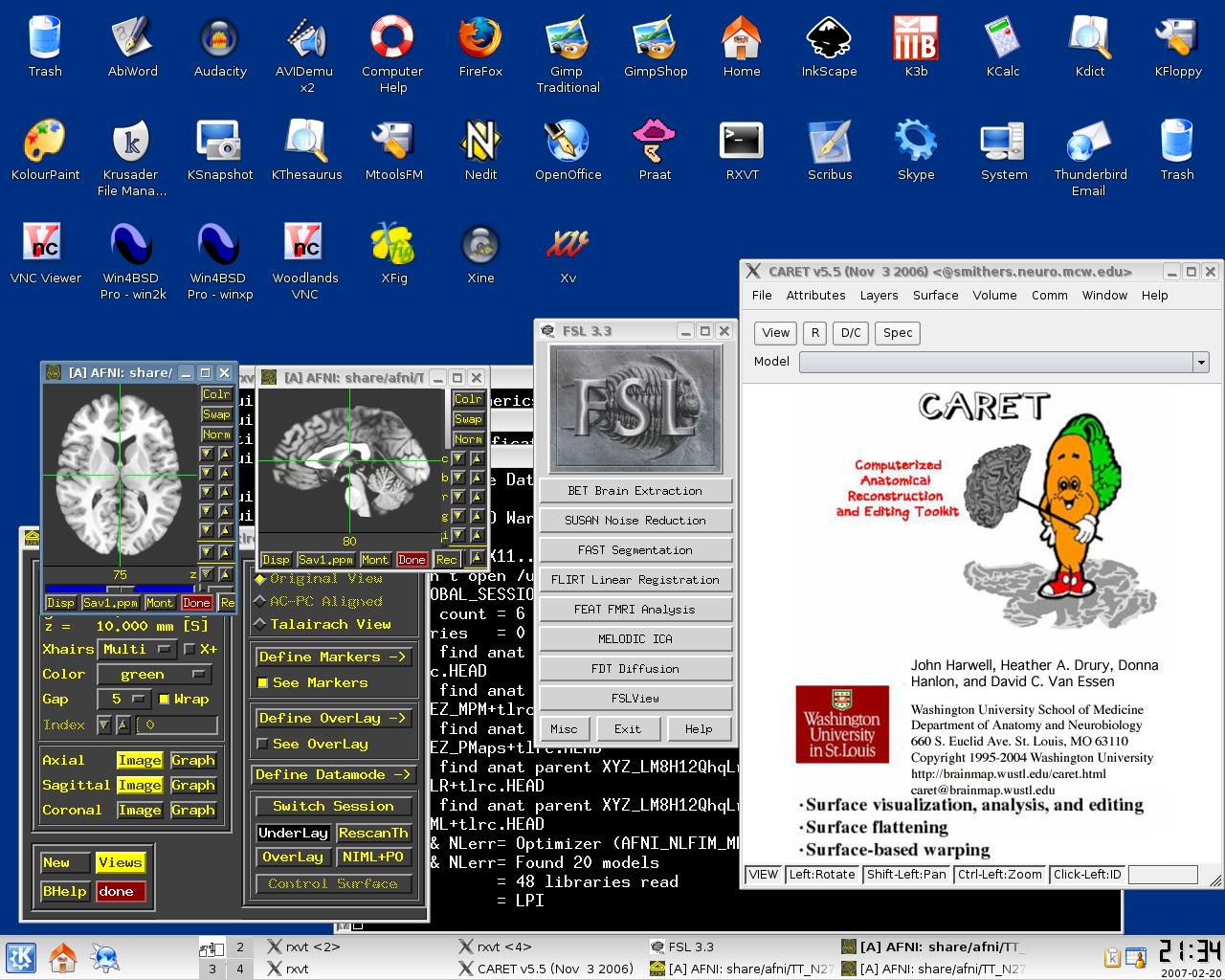Open the Praat desktop icon
Screen dimensions: 1225x980
pos(655,149)
